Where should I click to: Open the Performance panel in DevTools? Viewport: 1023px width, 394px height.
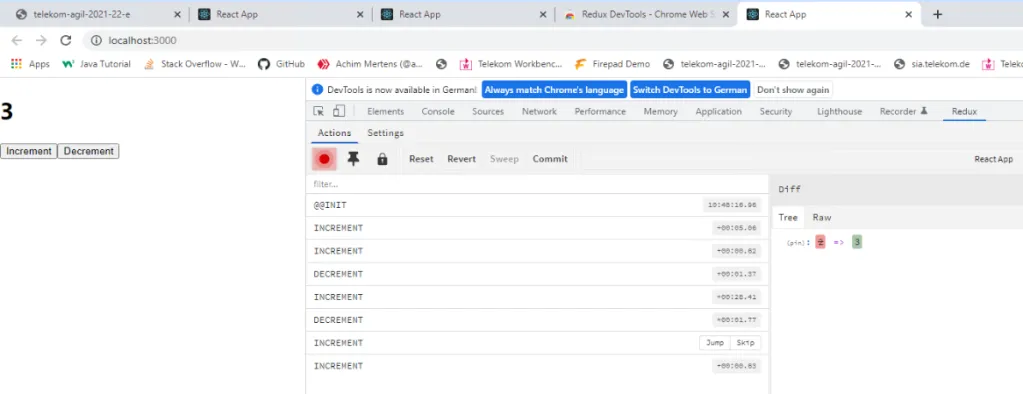pyautogui.click(x=600, y=112)
